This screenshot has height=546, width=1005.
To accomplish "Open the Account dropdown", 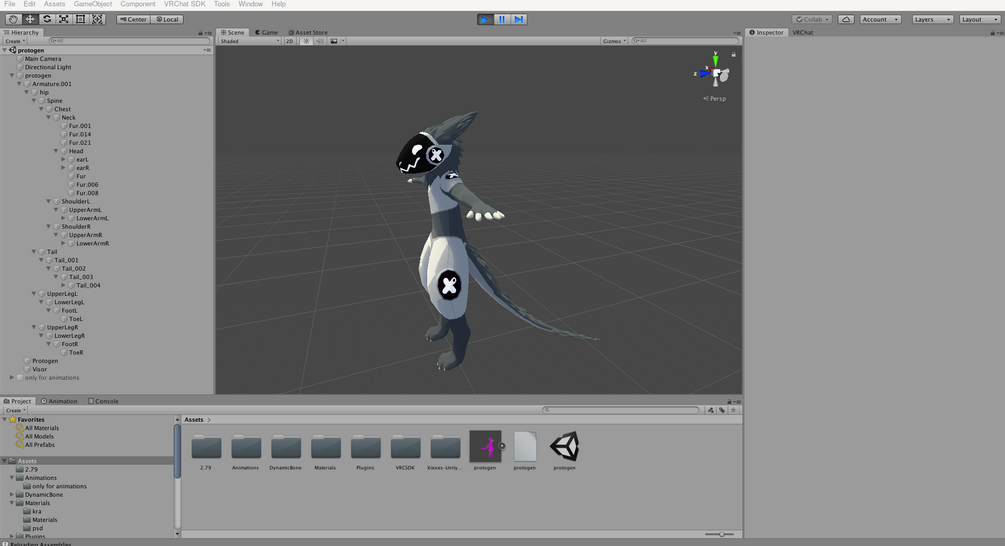I will (881, 19).
